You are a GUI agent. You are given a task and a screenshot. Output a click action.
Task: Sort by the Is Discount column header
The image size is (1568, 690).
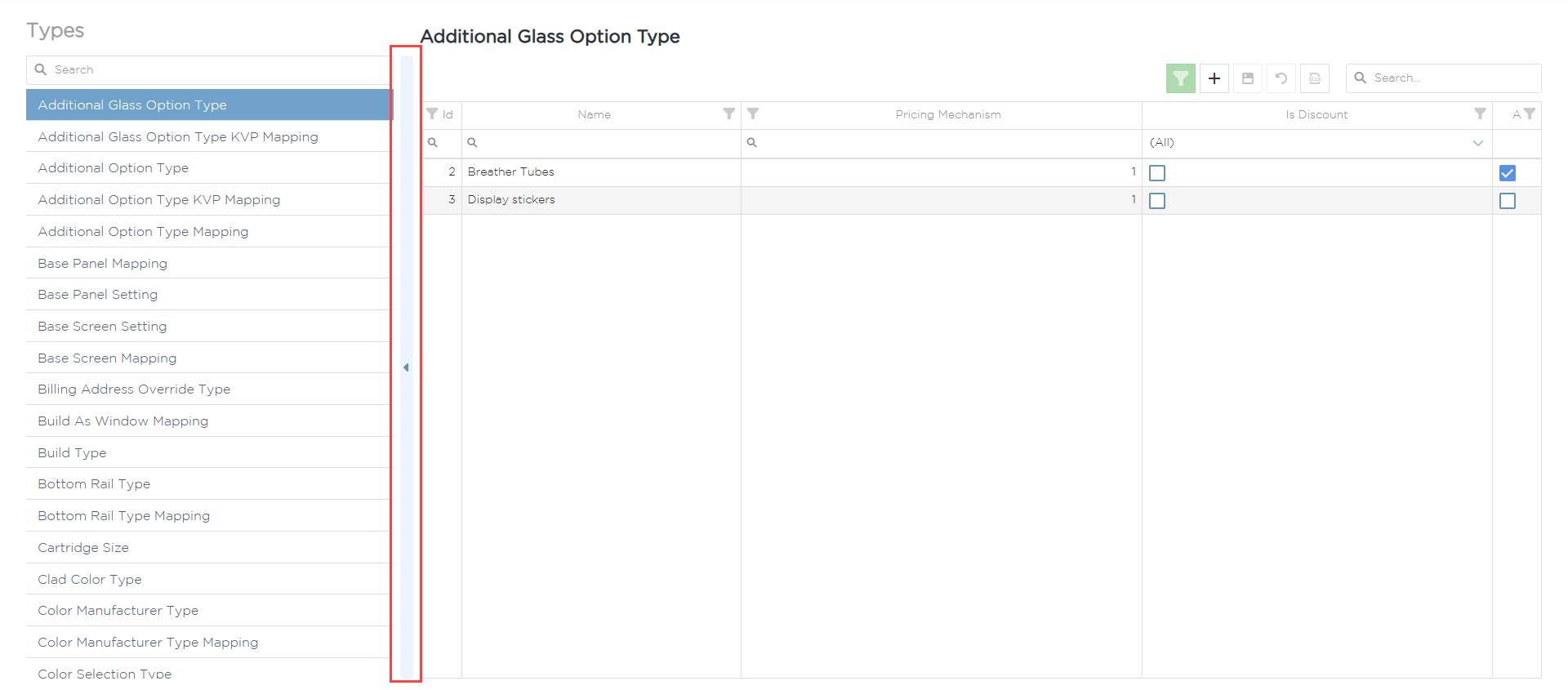click(1316, 114)
